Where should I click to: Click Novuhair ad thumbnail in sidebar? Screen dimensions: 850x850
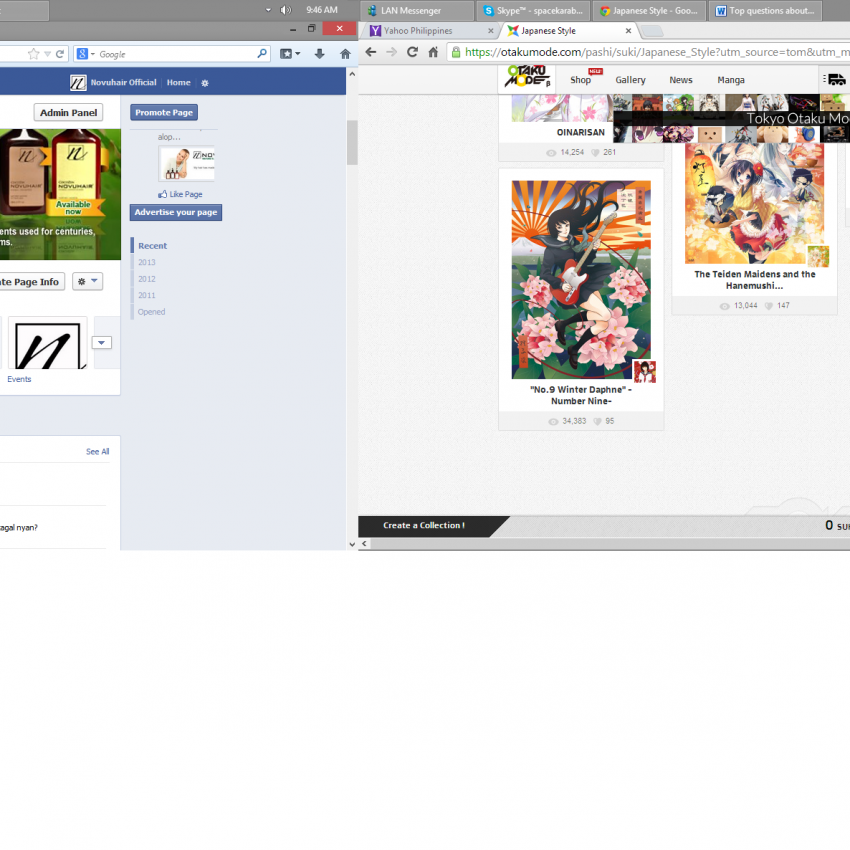(187, 164)
